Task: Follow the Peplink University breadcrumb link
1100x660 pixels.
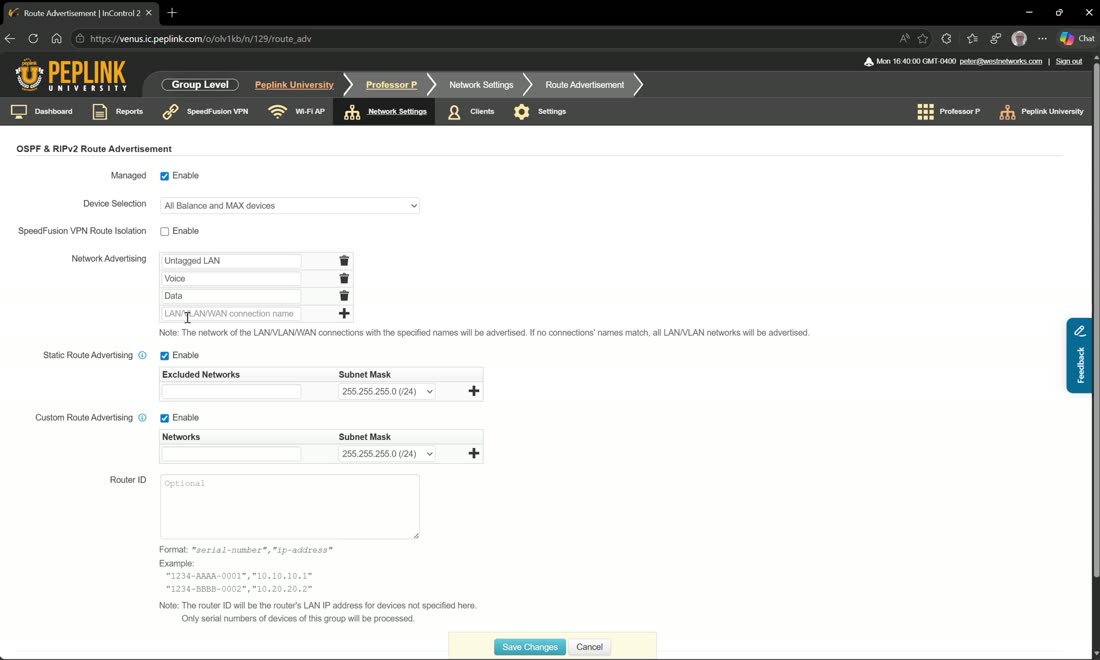Action: pyautogui.click(x=294, y=85)
